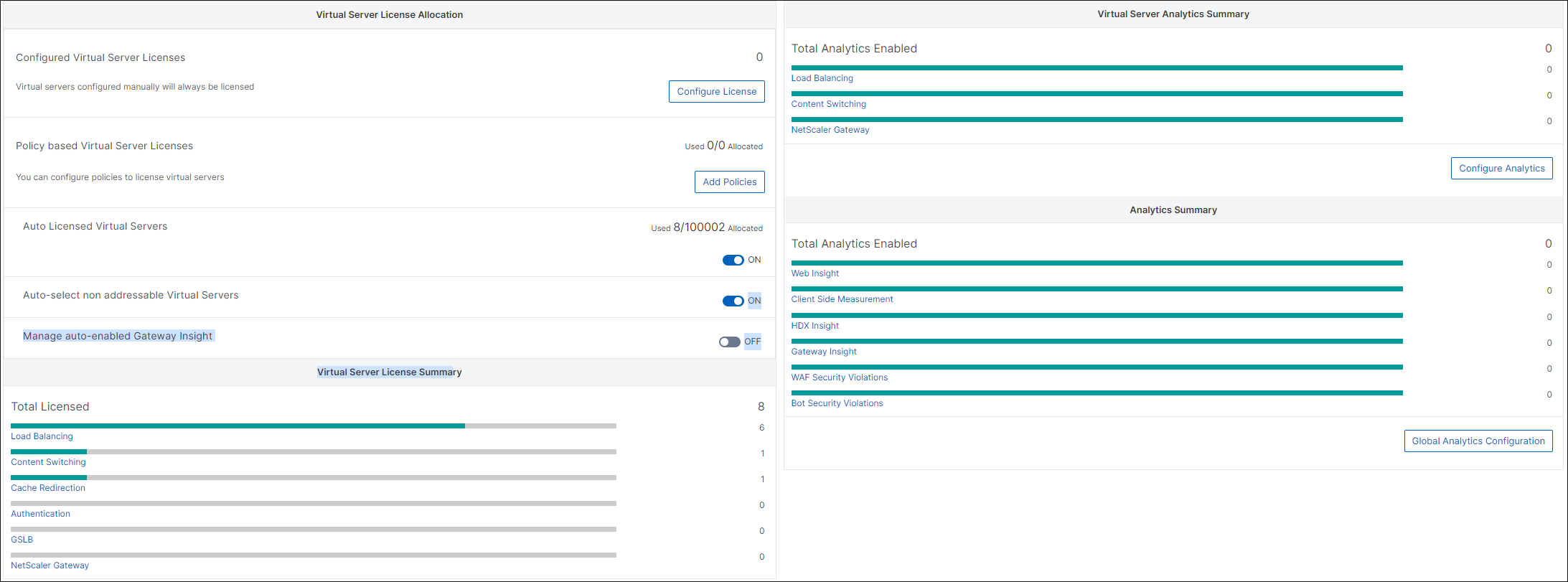Viewport: 1568px width, 582px height.
Task: Open the Authentication link
Action: pyautogui.click(x=40, y=514)
